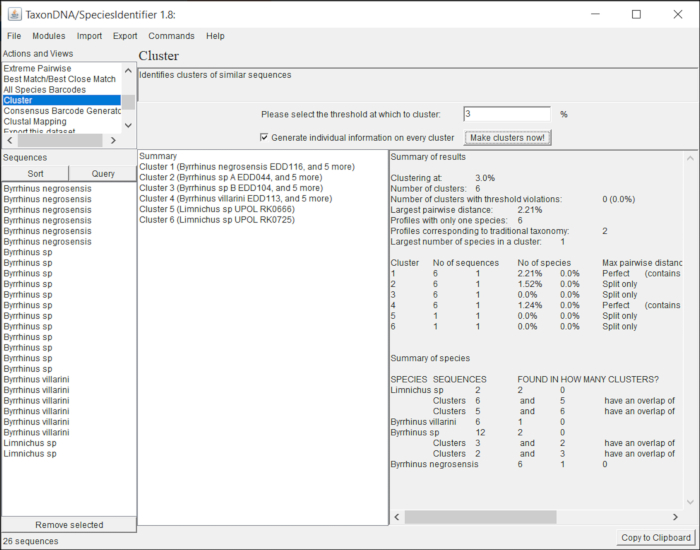Select Clustal Mapping action
Viewport: 700px width, 550px height.
pyautogui.click(x=62, y=121)
